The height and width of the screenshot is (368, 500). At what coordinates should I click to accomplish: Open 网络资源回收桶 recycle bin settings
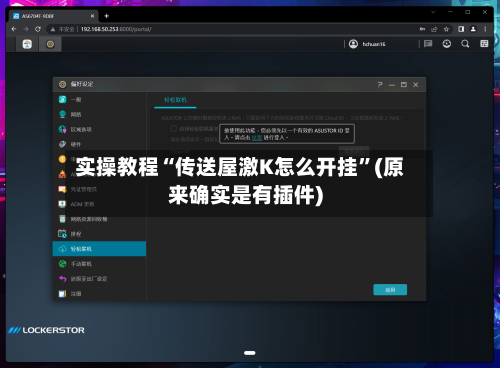tap(99, 219)
